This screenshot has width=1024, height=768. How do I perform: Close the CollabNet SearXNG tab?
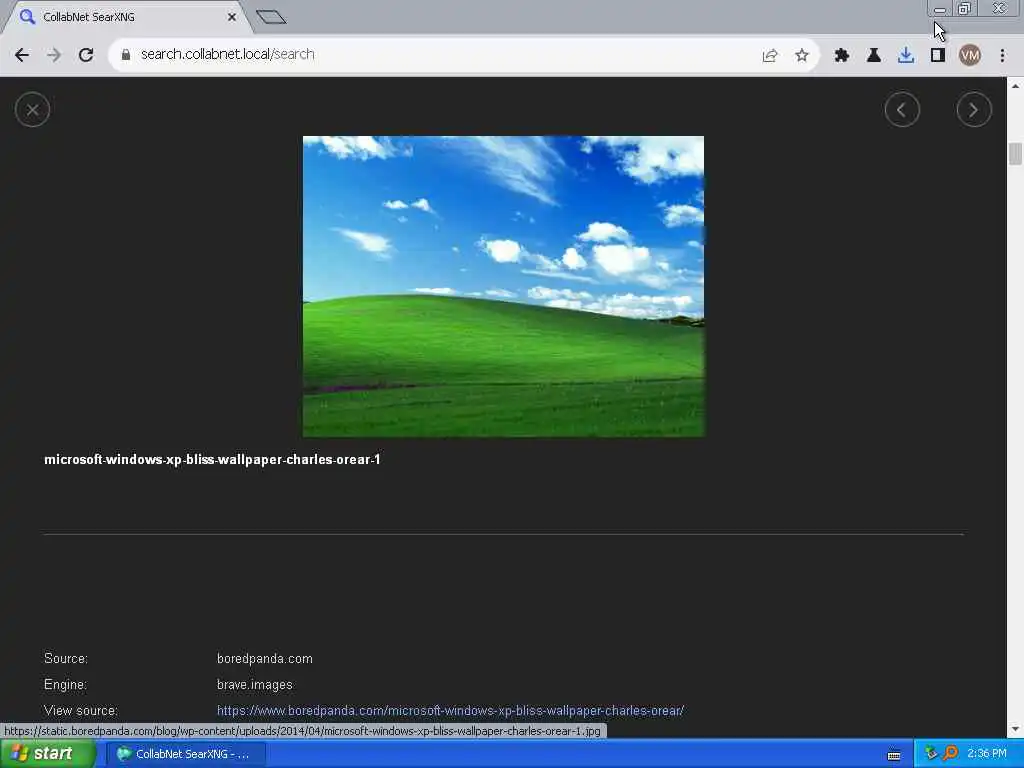pos(232,17)
